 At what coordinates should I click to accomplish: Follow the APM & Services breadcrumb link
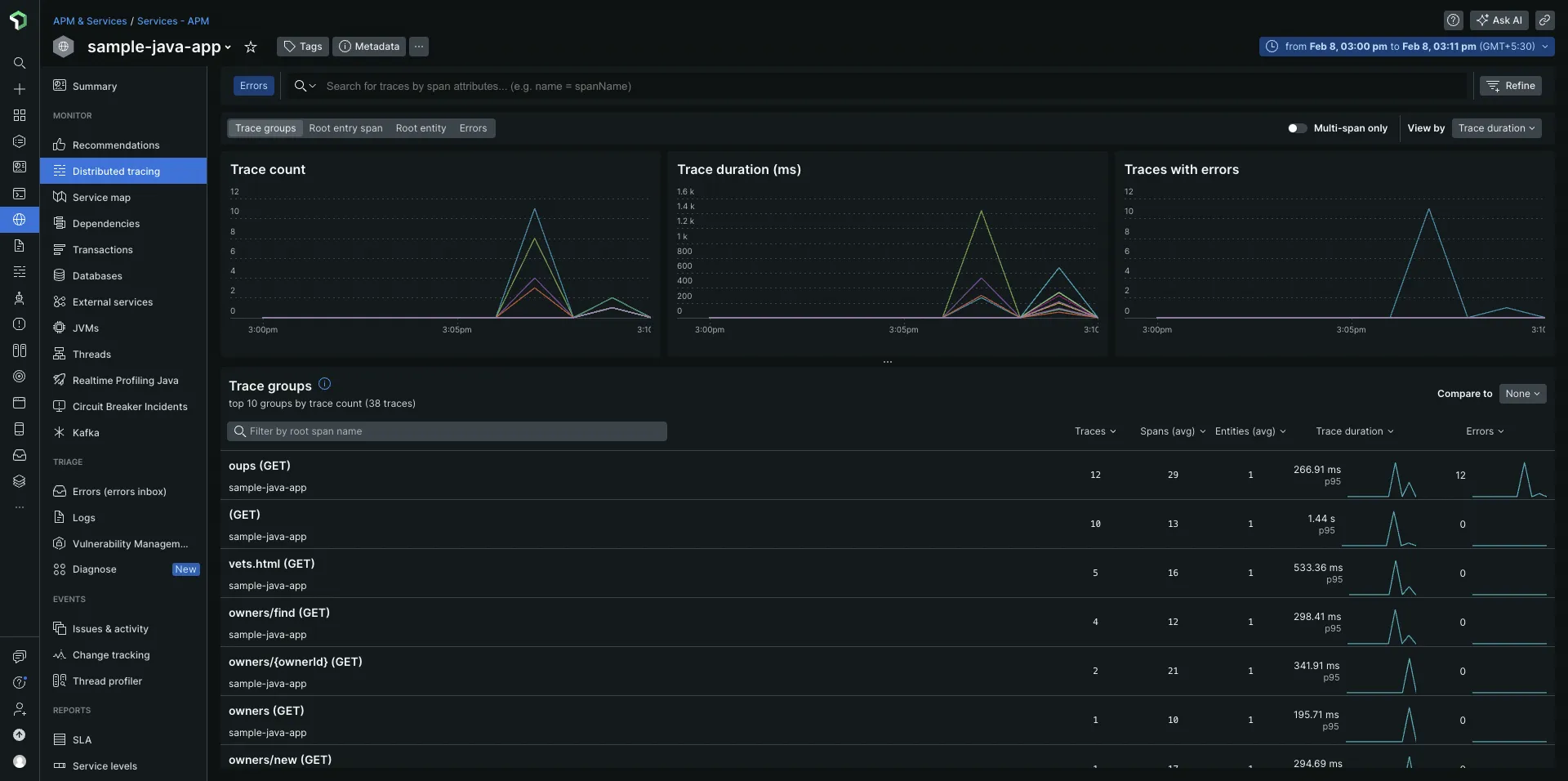[x=90, y=21]
